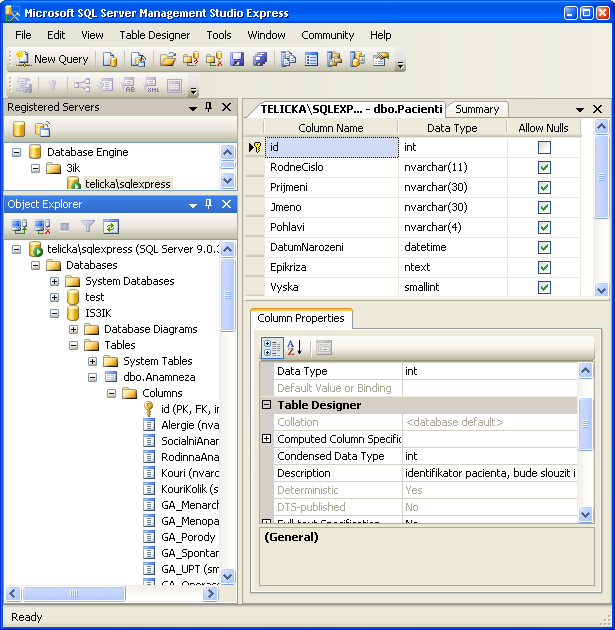Select the Epikriza column name cell
The image size is (615, 630).
(331, 268)
